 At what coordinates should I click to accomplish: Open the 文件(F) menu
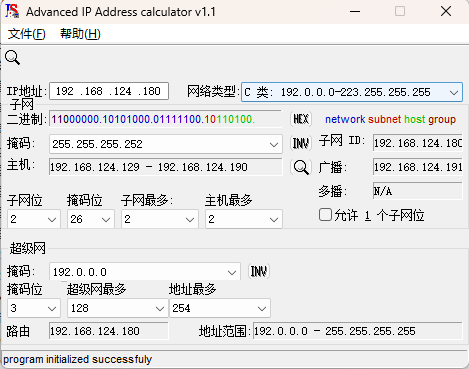[27, 34]
